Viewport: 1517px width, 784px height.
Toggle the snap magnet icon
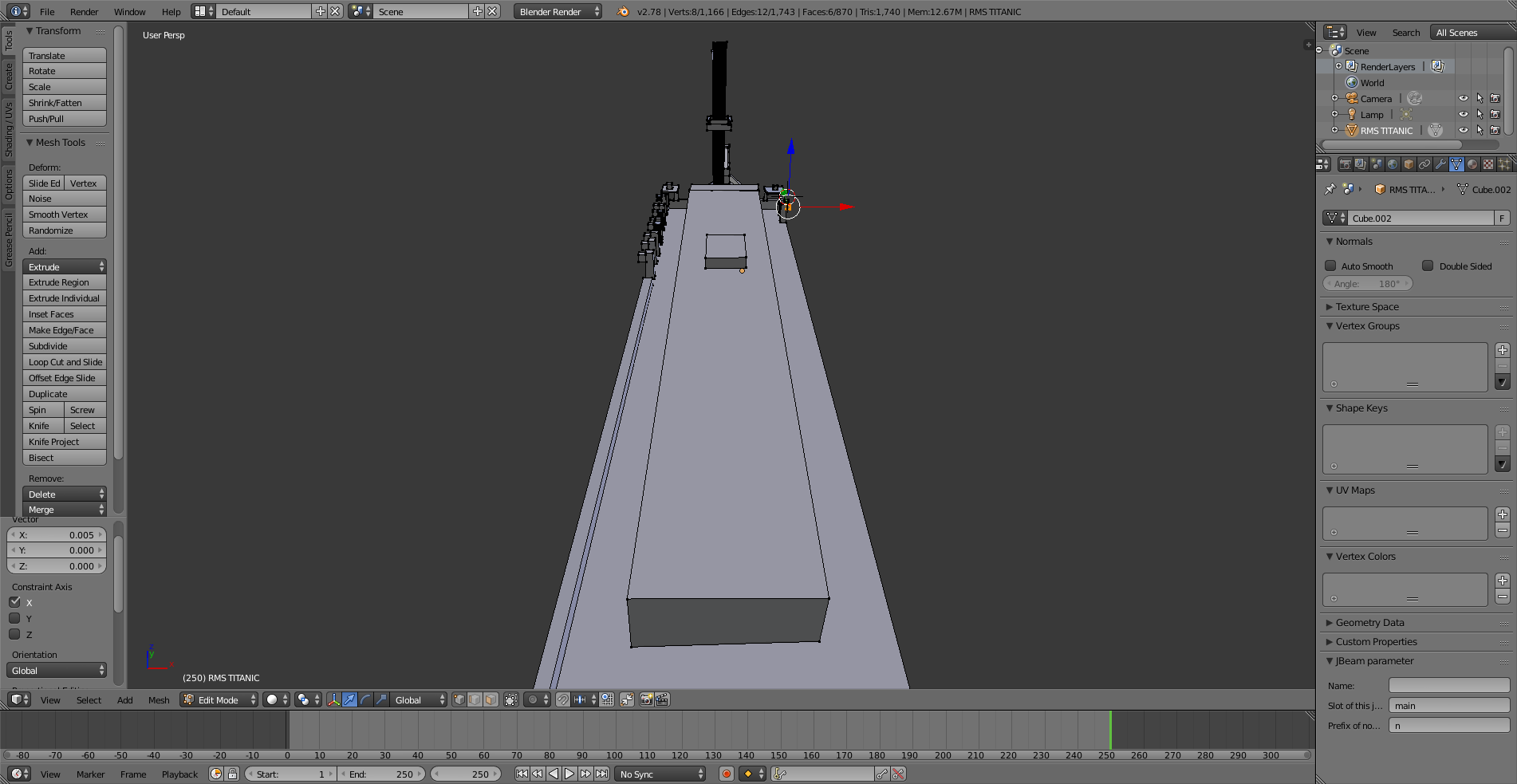(562, 699)
